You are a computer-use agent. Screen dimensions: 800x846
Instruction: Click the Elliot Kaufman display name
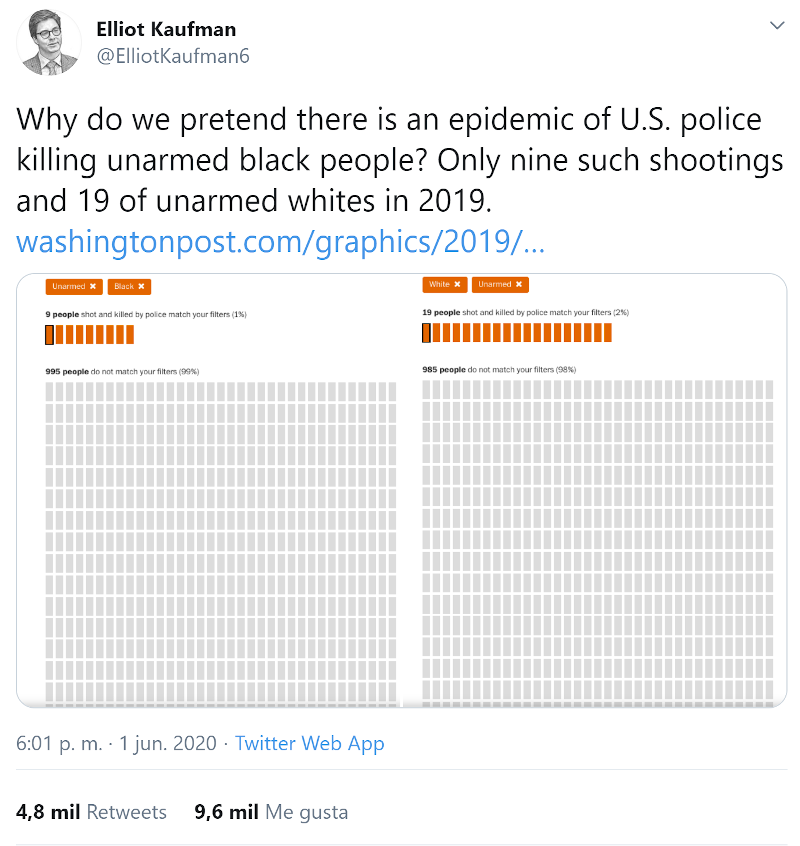[166, 29]
